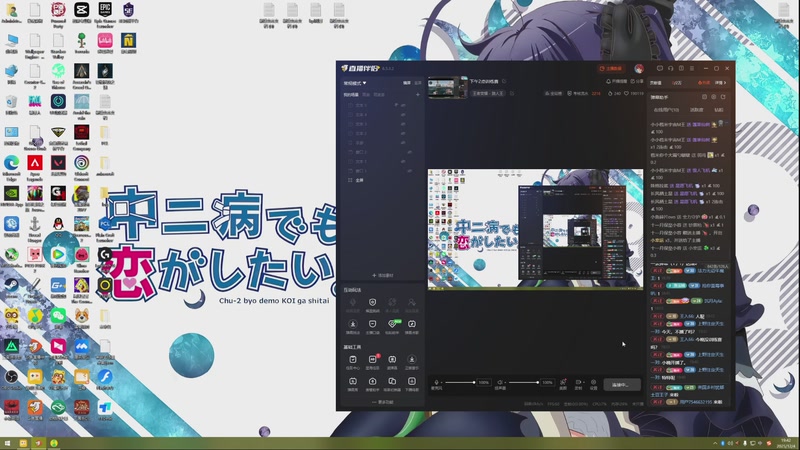Screen dimensions: 800x450
Task: Edit the stream title pencil icon
Action: coord(504,82)
